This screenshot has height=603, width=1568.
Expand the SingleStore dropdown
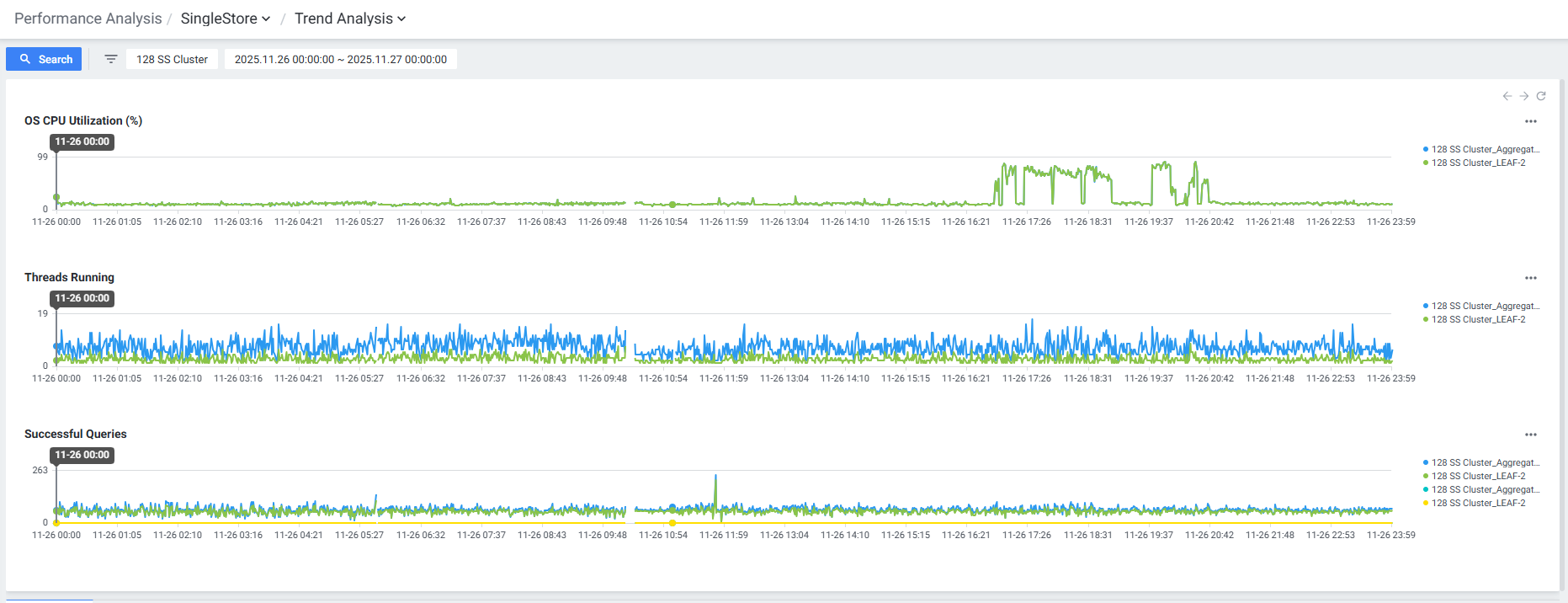coord(225,19)
